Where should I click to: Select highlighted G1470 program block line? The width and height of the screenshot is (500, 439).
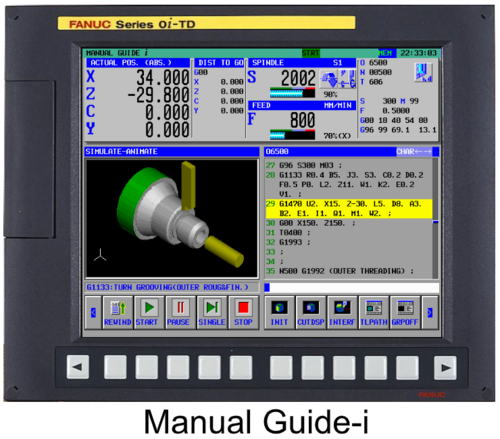(349, 208)
